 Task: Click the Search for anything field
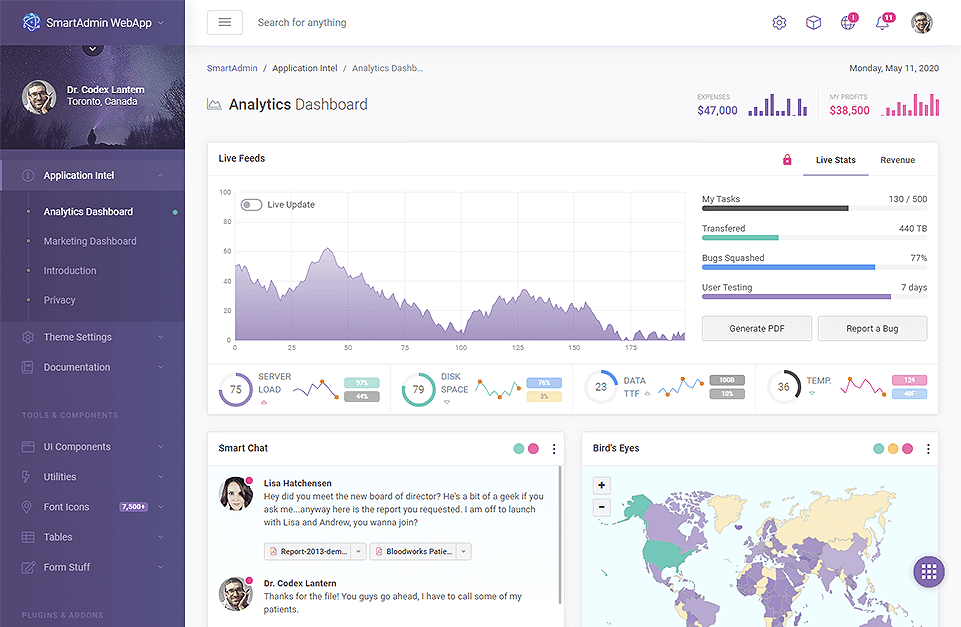click(x=400, y=23)
